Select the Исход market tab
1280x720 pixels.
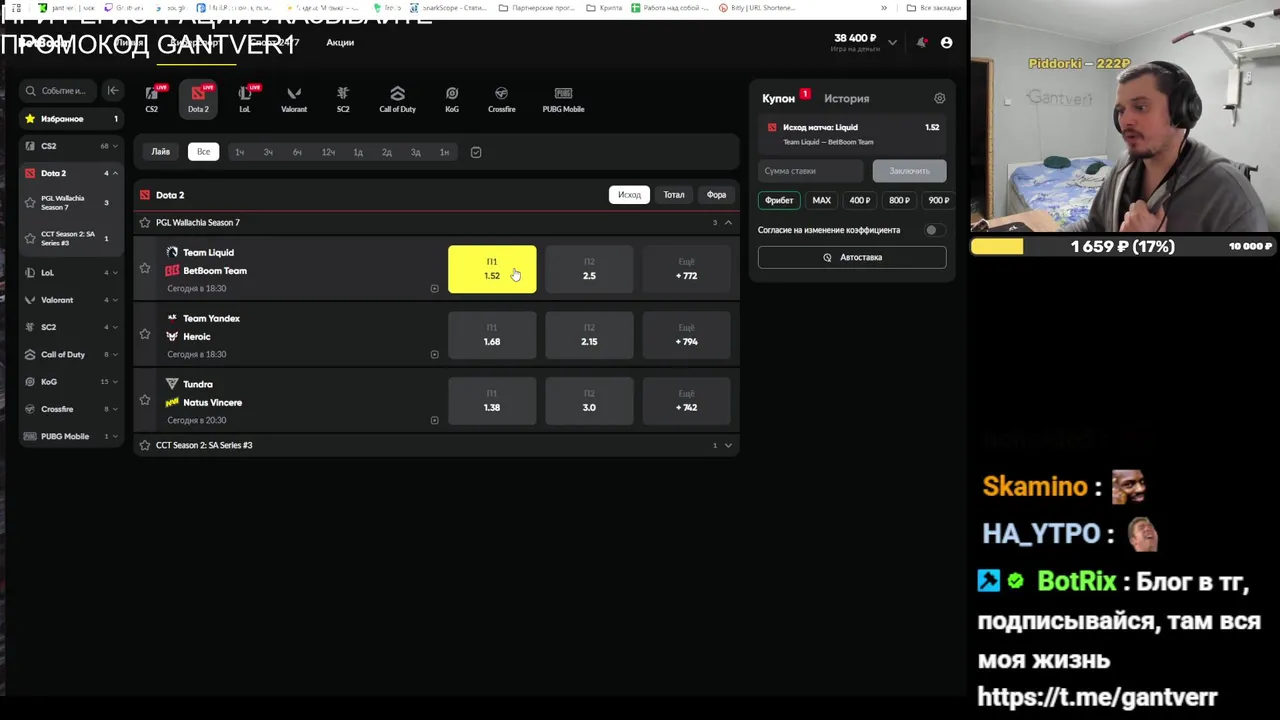point(629,195)
